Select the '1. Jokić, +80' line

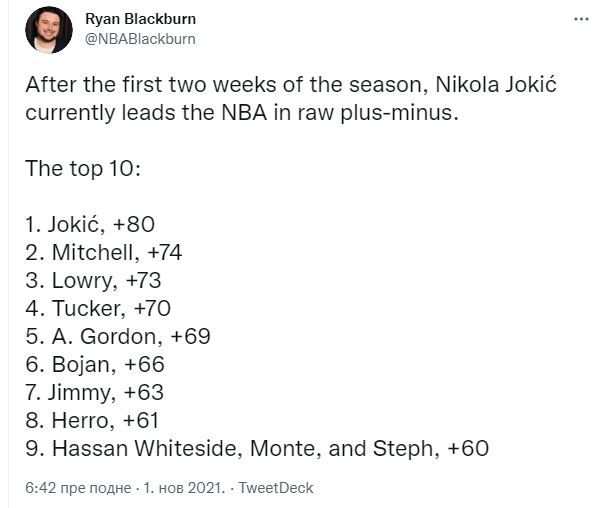[x=90, y=224]
